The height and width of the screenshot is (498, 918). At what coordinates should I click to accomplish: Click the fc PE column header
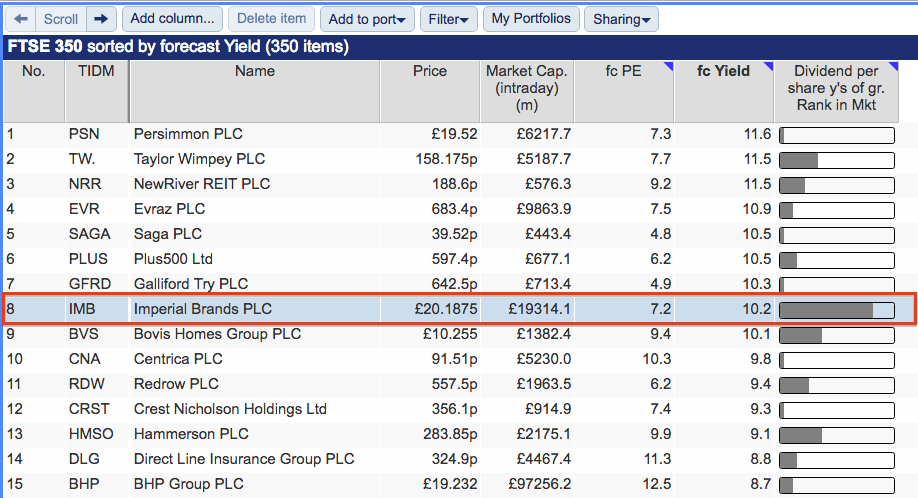(624, 91)
